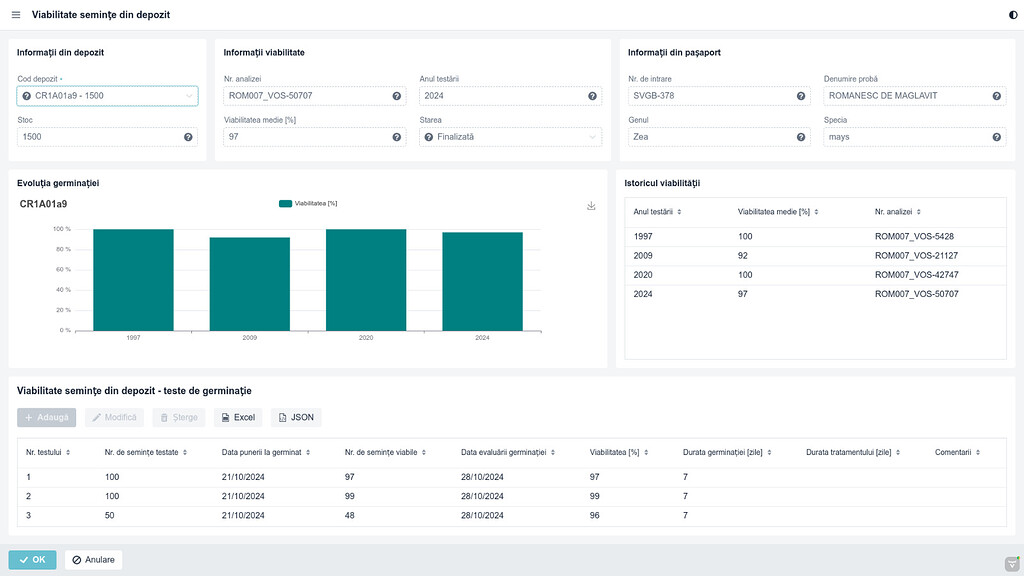Click help icon beside Nr. analizei field
This screenshot has width=1024, height=576.
(x=397, y=97)
